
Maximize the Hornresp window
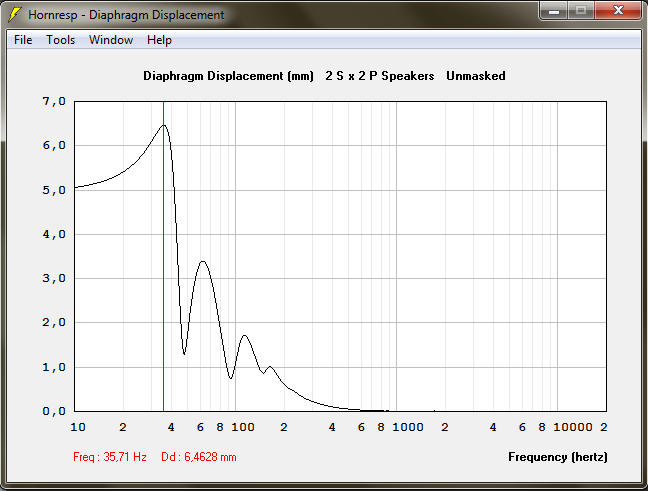[581, 10]
